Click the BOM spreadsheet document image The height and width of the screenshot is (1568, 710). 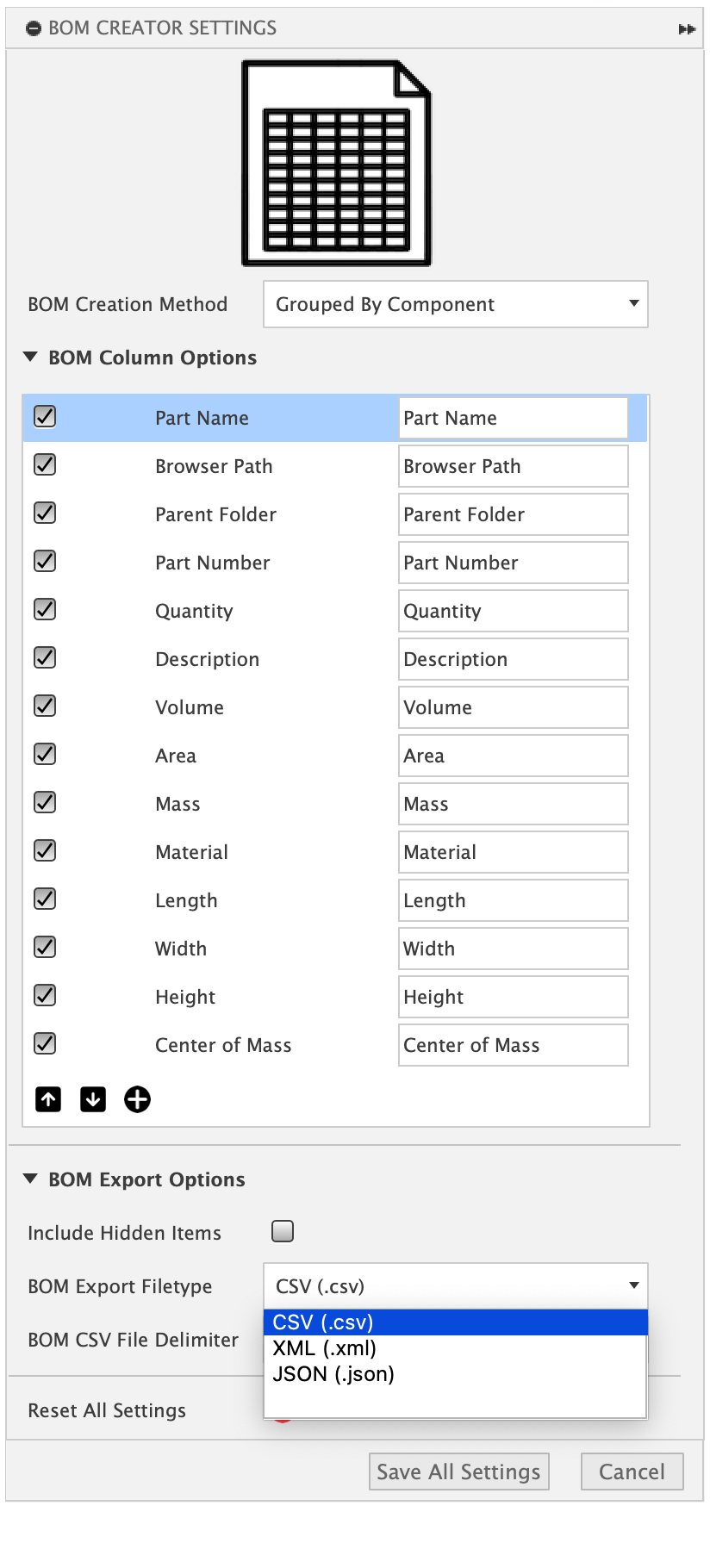(336, 163)
